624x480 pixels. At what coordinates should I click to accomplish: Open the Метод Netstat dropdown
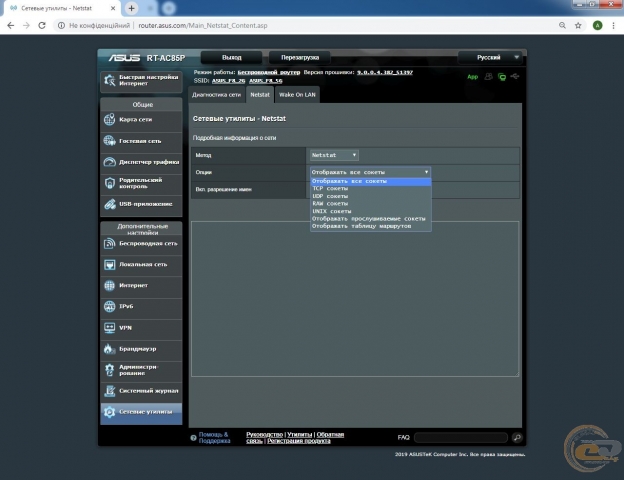[x=334, y=155]
